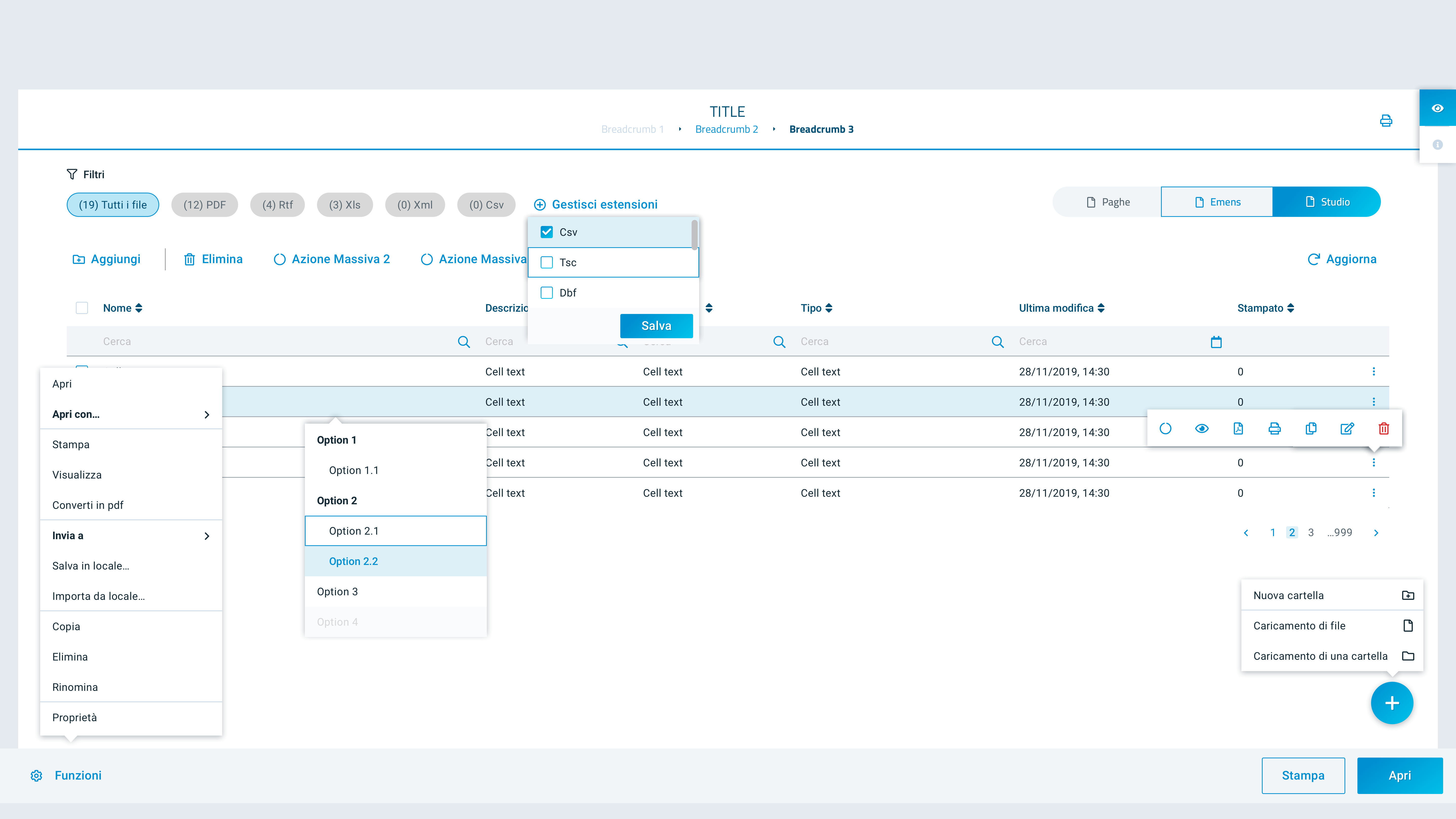Select Option 2.1 in the submenu
Viewport: 1456px width, 819px height.
click(396, 531)
